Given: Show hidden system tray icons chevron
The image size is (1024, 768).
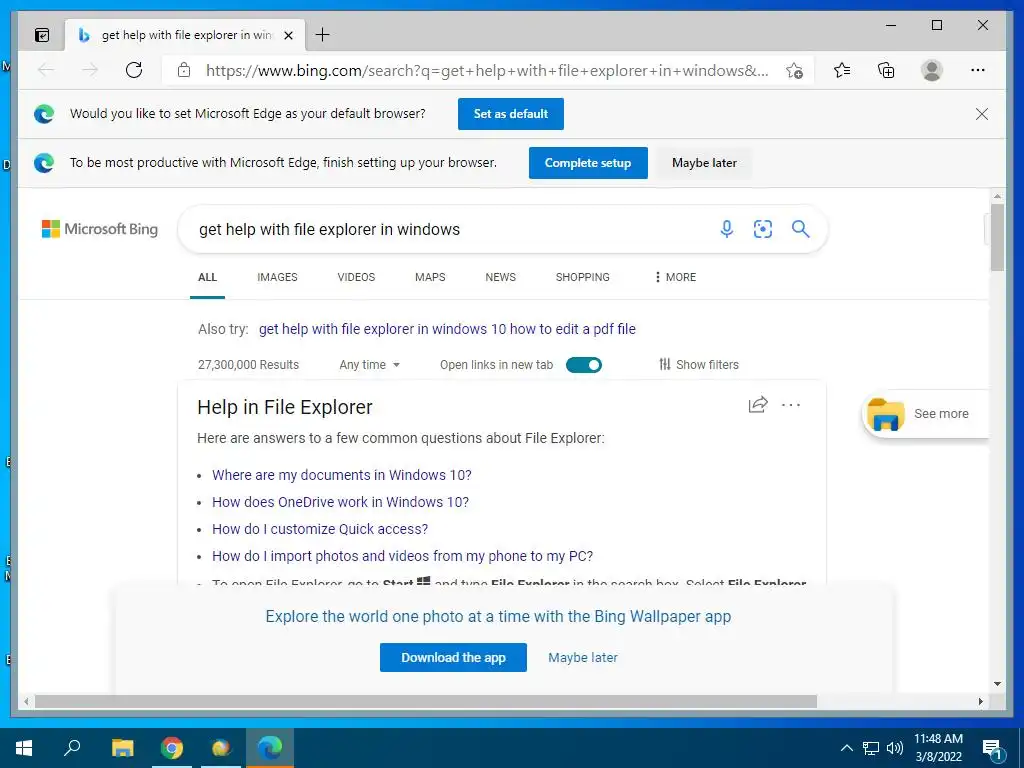Looking at the screenshot, I should pyautogui.click(x=846, y=748).
